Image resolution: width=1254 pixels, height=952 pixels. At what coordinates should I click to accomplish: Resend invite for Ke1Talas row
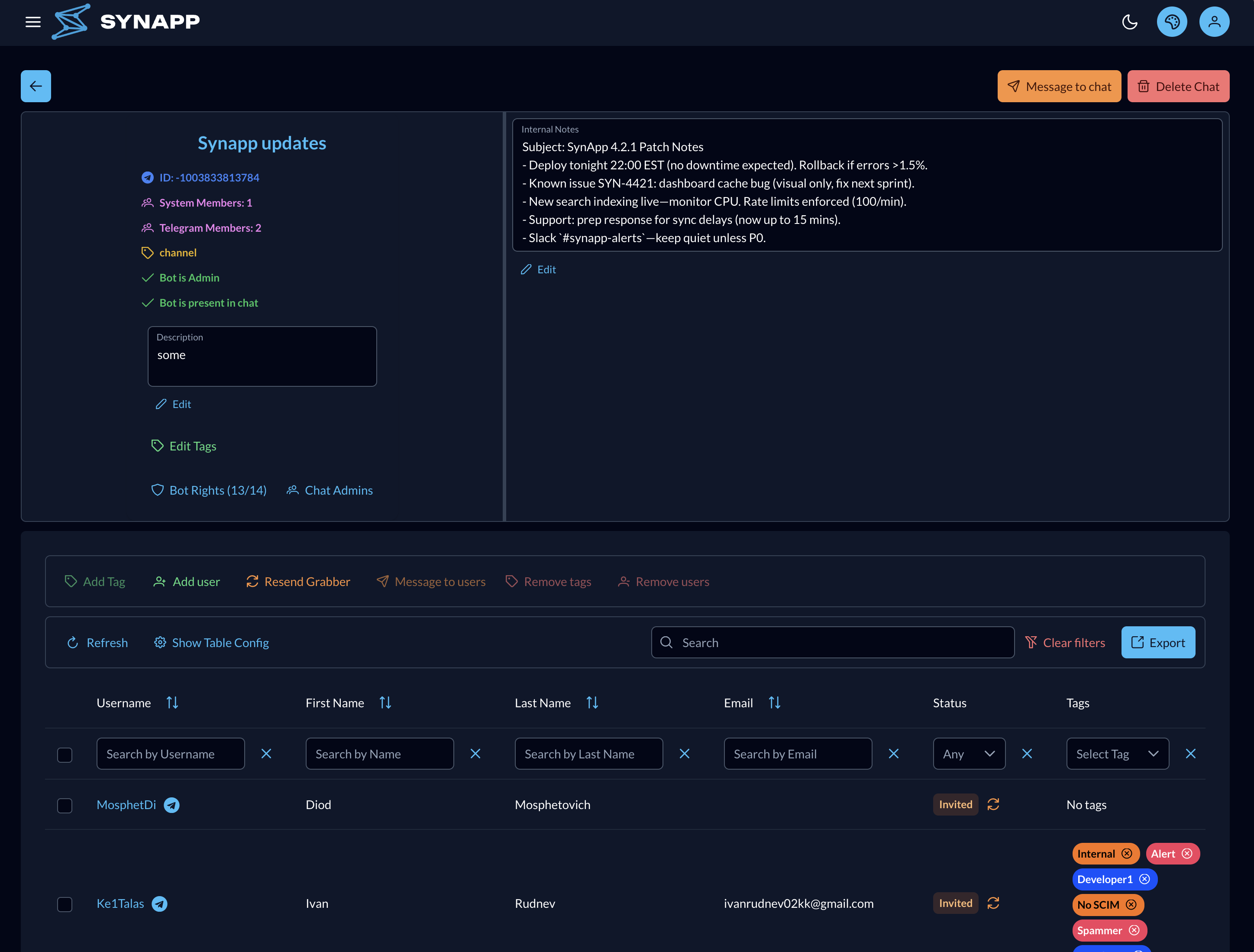tap(993, 903)
